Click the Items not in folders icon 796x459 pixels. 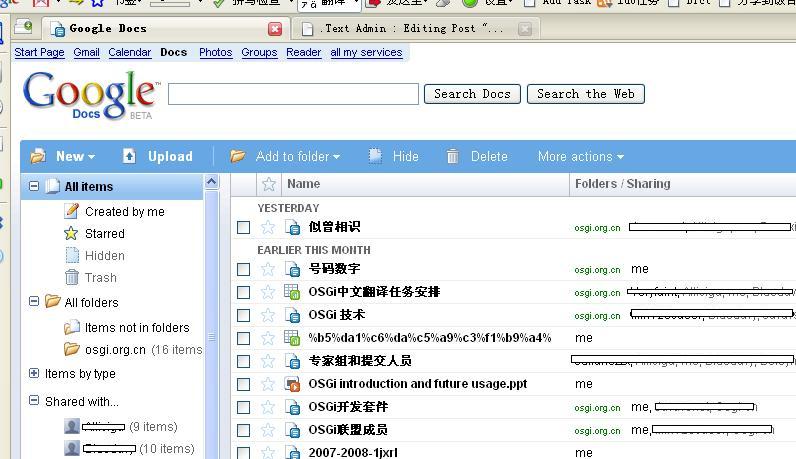click(72, 327)
